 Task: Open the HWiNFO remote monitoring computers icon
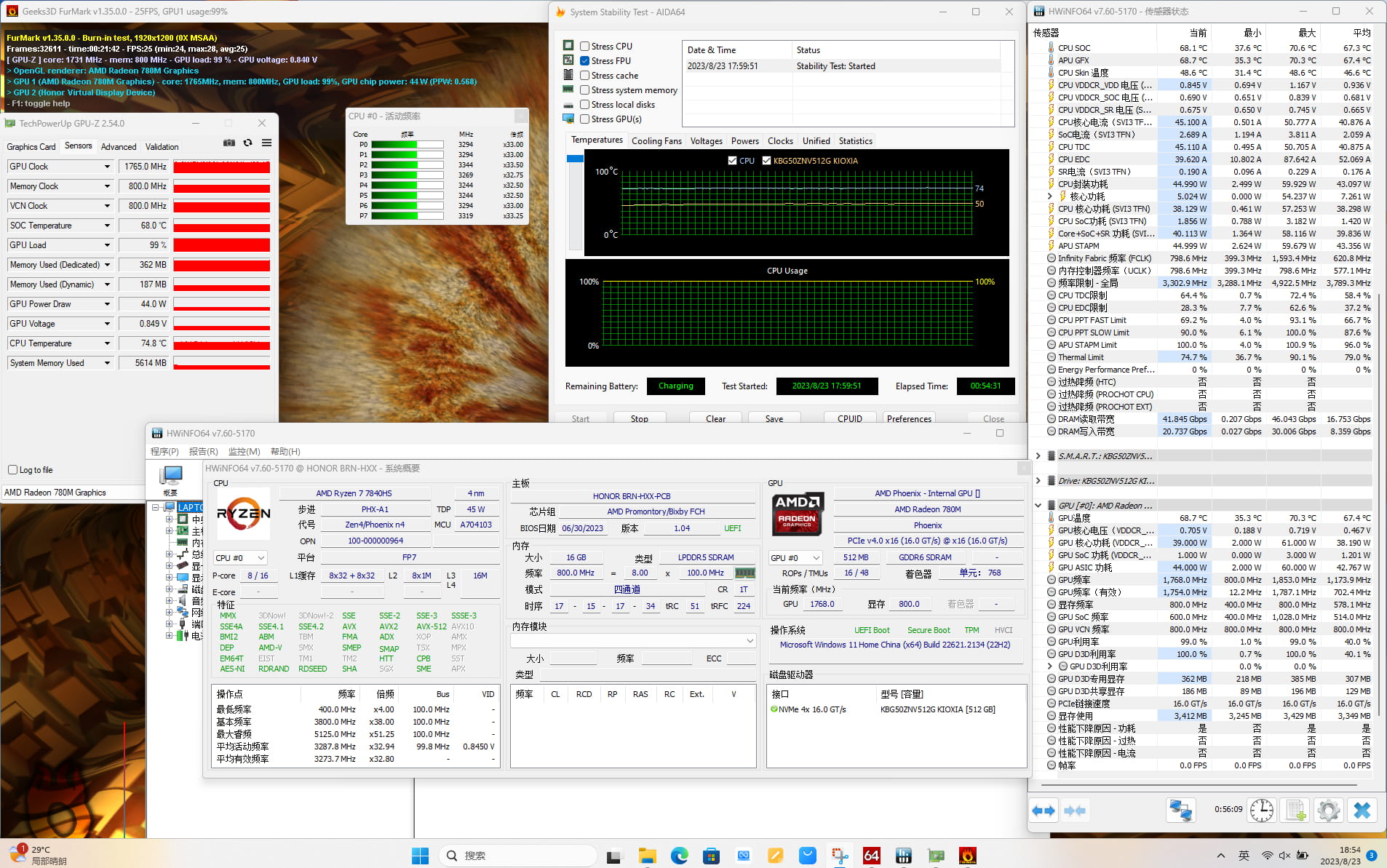click(x=1180, y=810)
